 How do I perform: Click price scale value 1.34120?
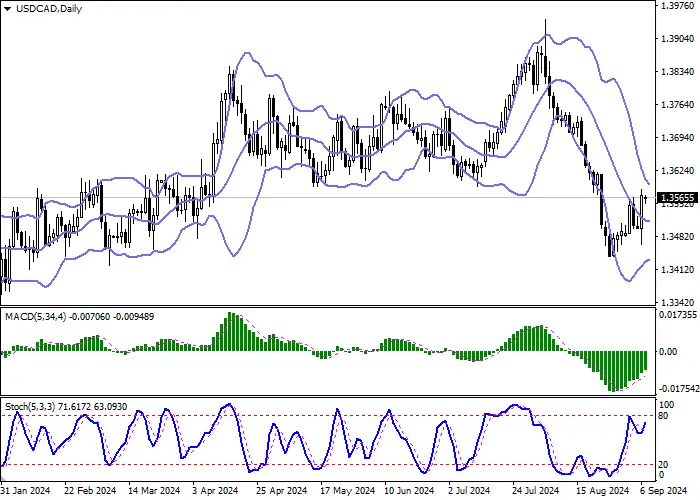click(677, 270)
